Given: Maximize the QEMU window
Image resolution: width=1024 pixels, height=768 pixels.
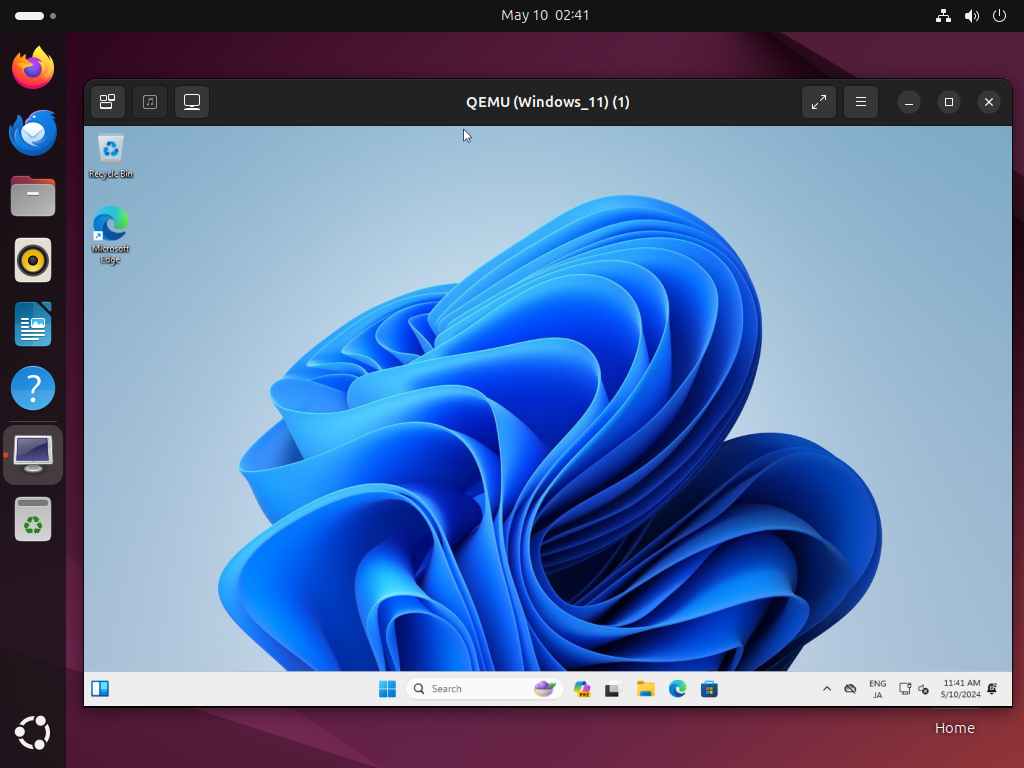Looking at the screenshot, I should (x=949, y=102).
